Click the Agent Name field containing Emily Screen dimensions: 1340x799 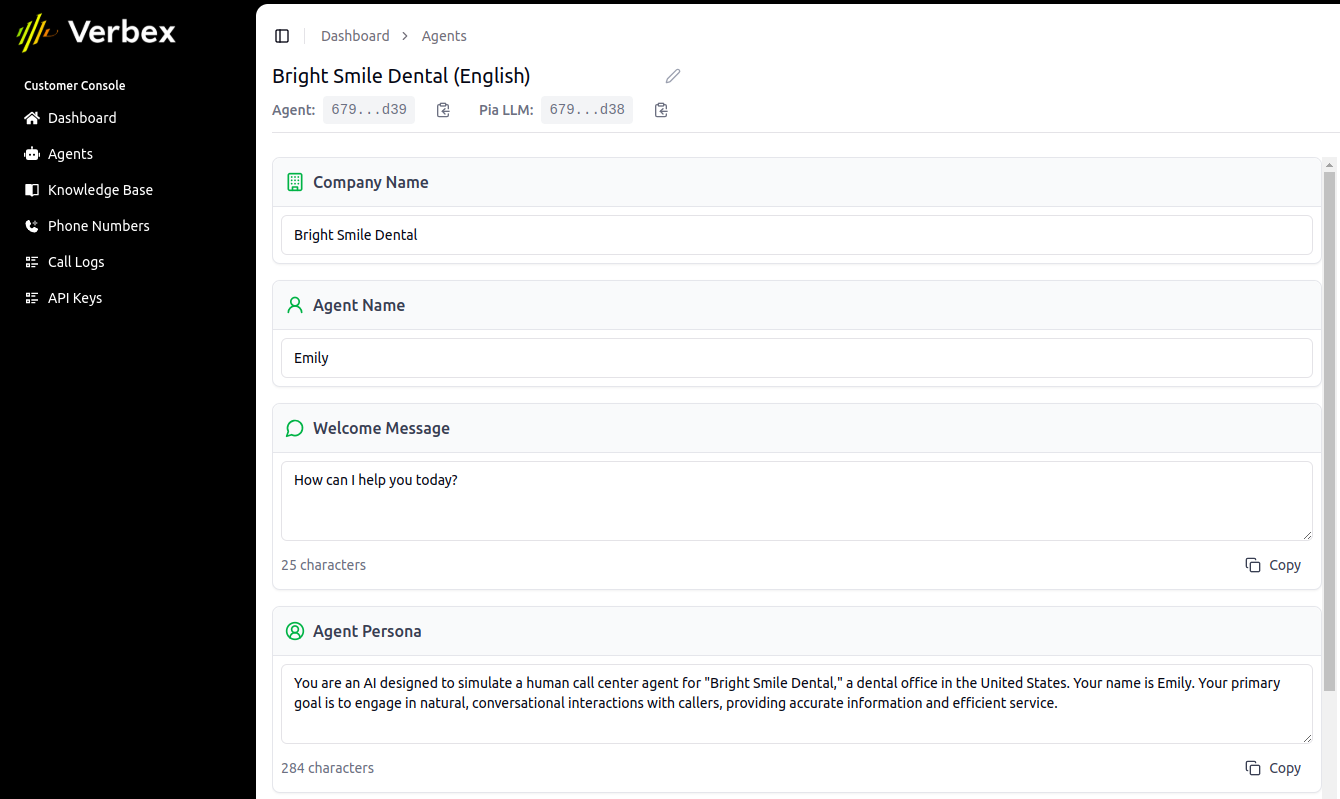797,358
